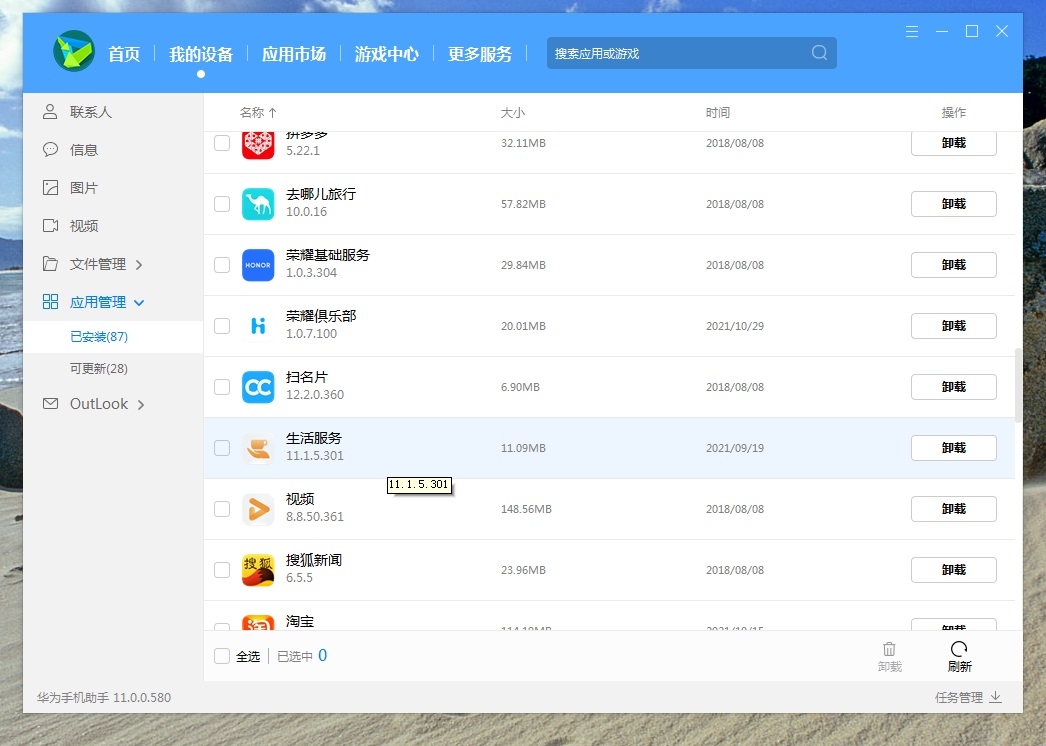Open the 游戏中心 tab

[x=386, y=54]
